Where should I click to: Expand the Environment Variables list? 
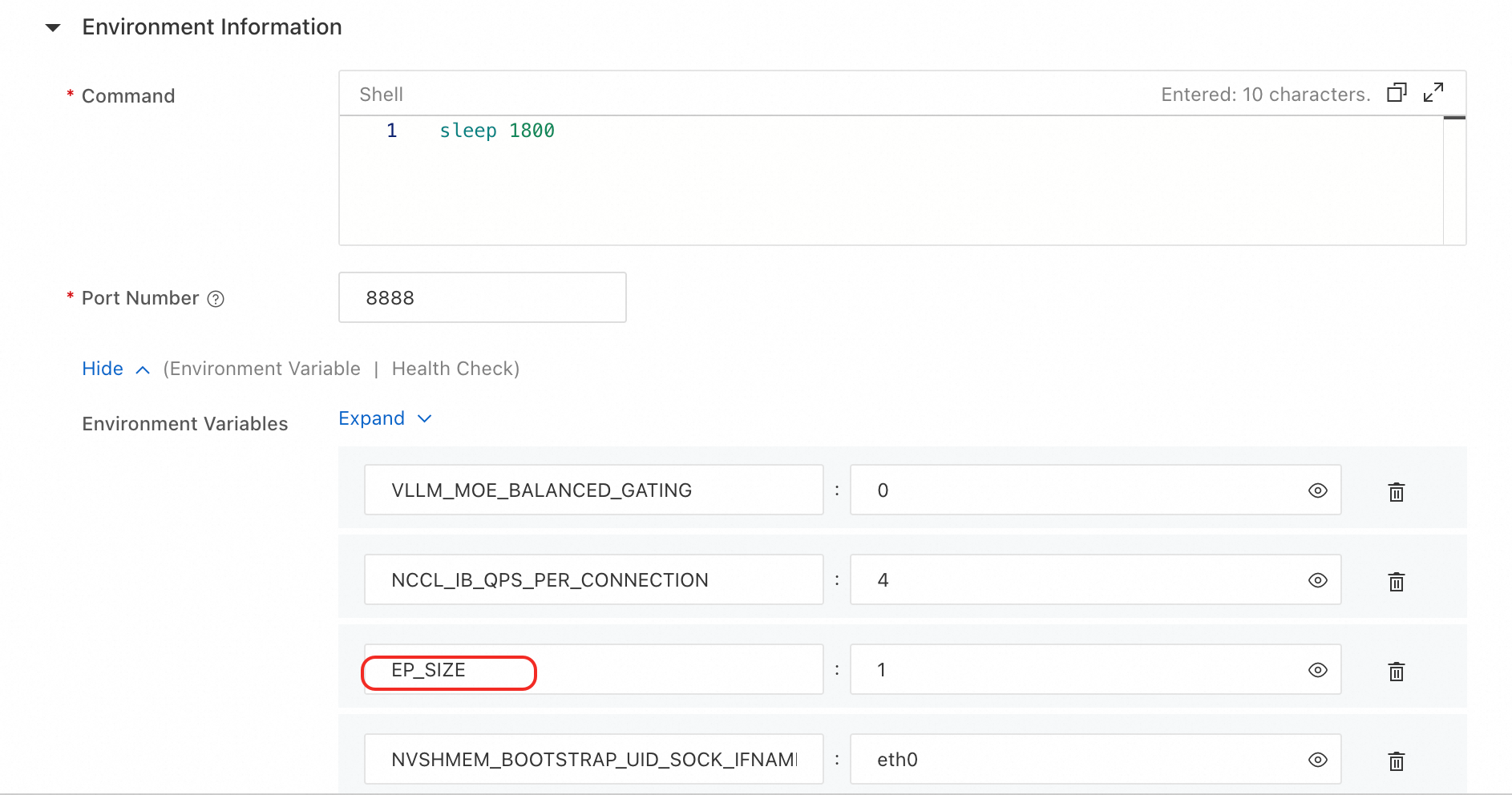[x=386, y=418]
